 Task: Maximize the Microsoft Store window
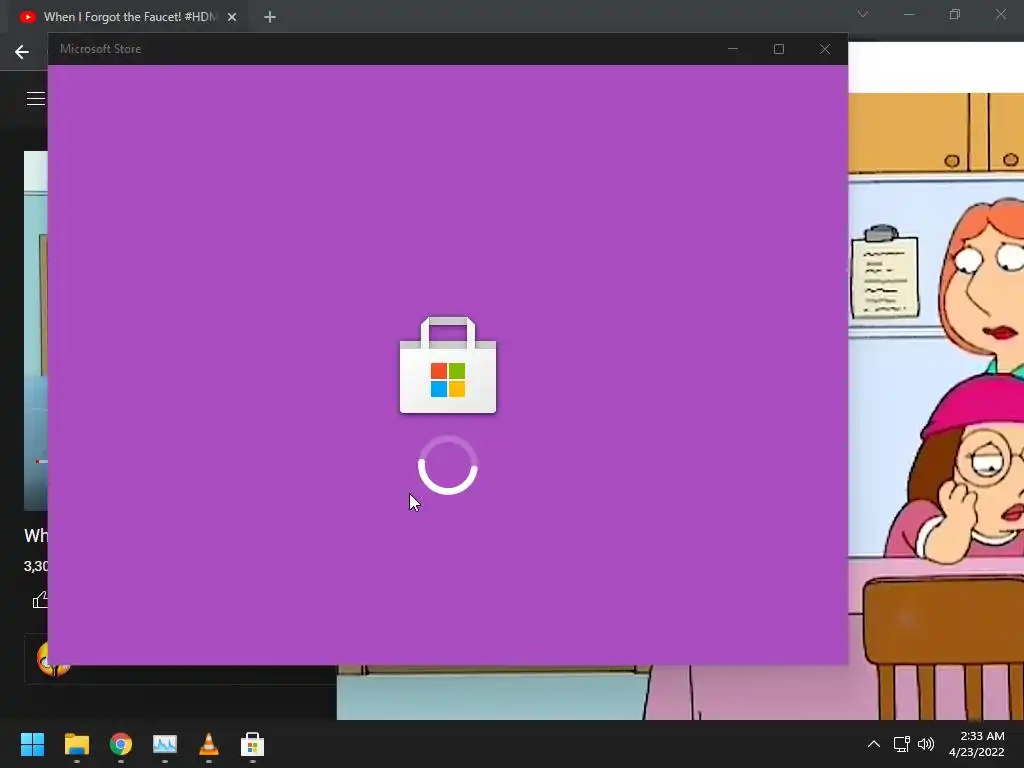778,49
